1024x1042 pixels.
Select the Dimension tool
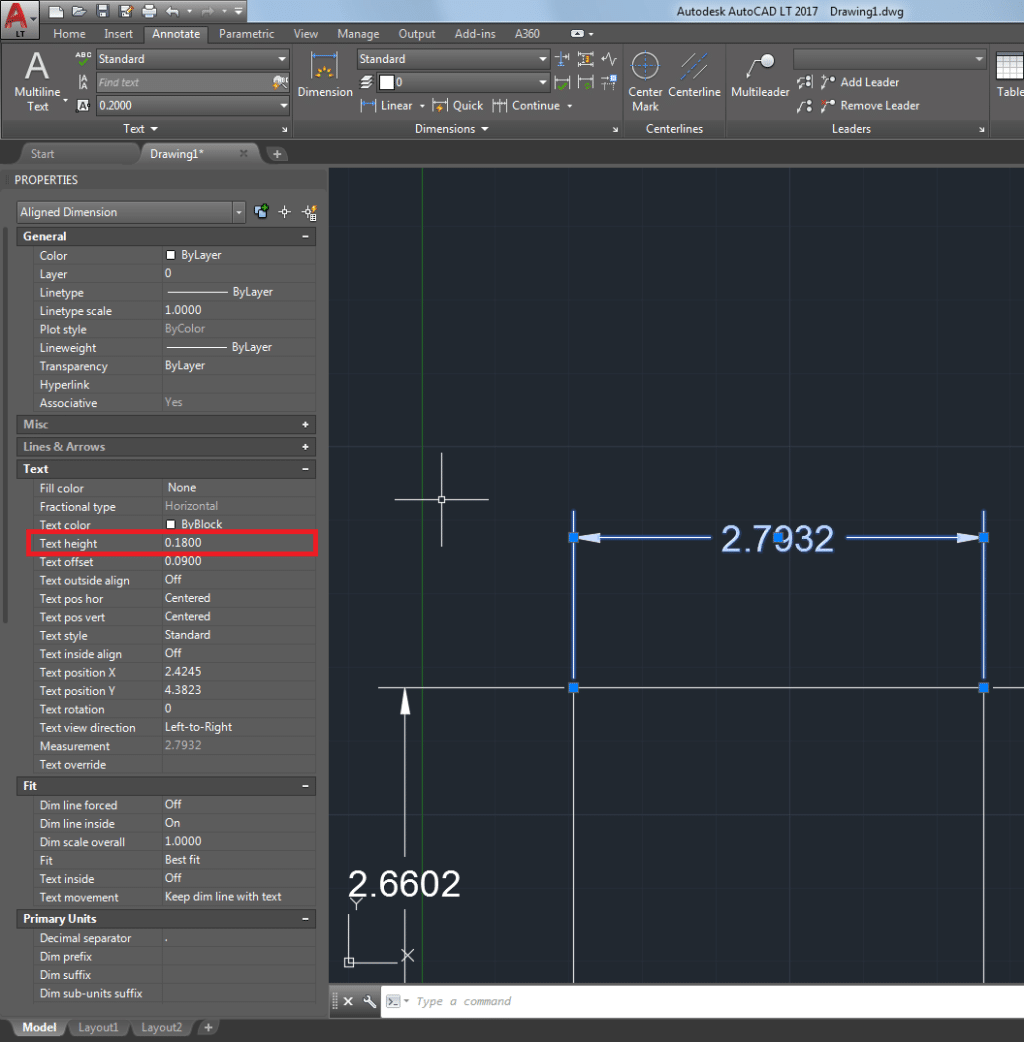pos(325,75)
